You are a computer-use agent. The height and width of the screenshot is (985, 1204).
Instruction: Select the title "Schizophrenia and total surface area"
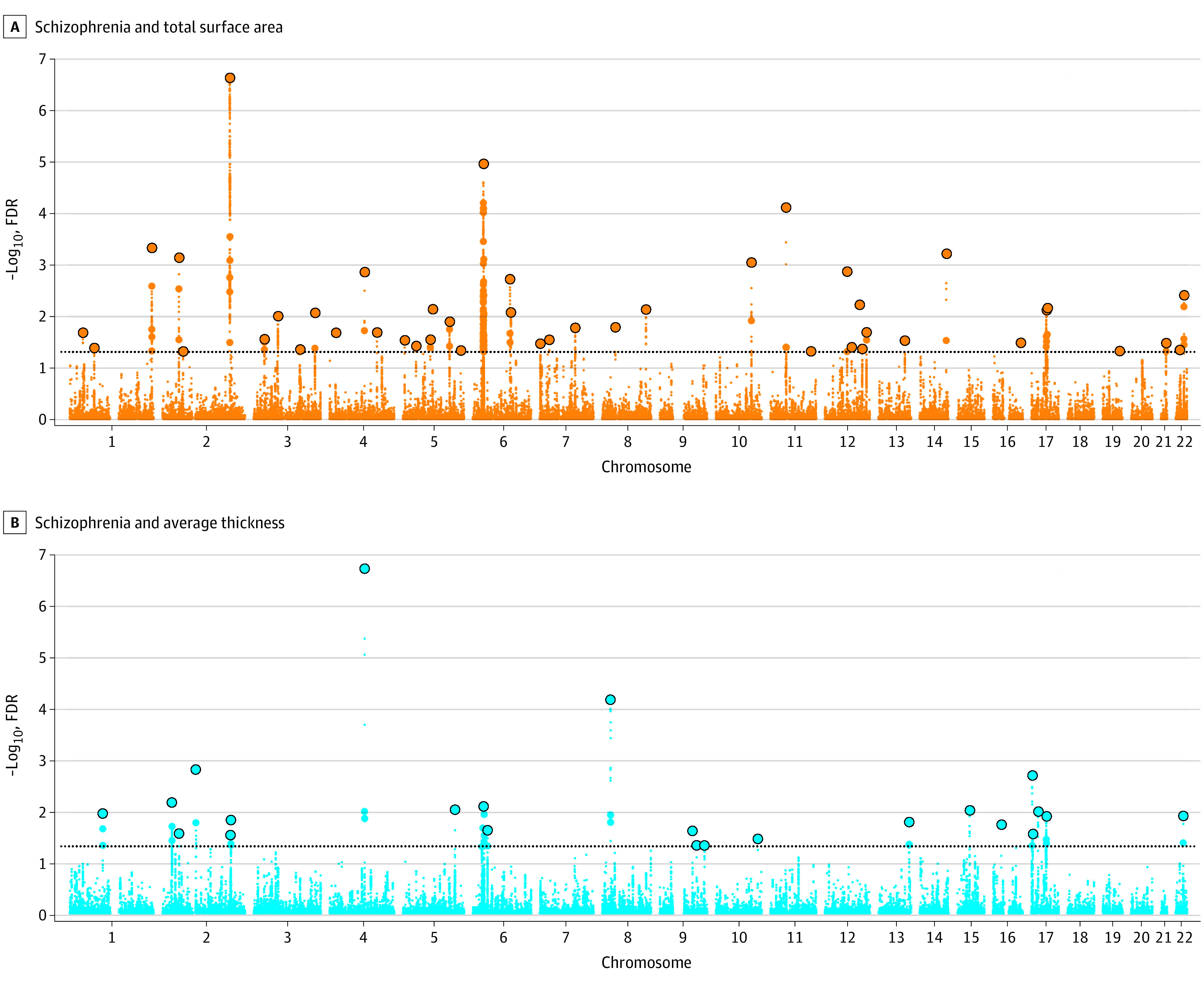click(159, 27)
